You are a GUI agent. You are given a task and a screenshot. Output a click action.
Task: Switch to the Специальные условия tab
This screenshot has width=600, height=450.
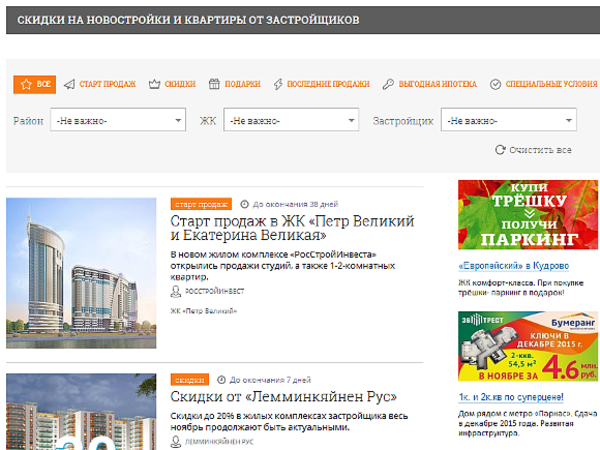pos(543,84)
